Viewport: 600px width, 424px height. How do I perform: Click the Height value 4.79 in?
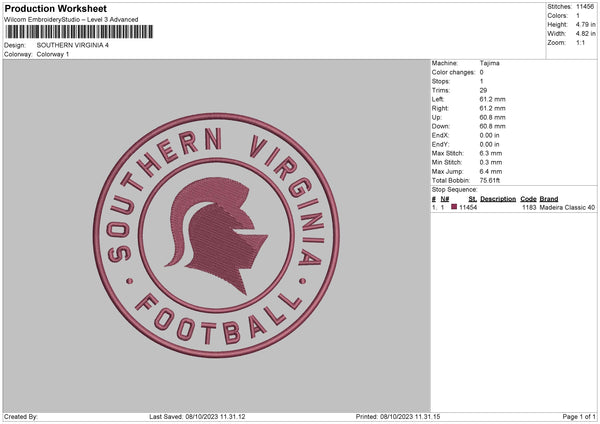pyautogui.click(x=585, y=24)
